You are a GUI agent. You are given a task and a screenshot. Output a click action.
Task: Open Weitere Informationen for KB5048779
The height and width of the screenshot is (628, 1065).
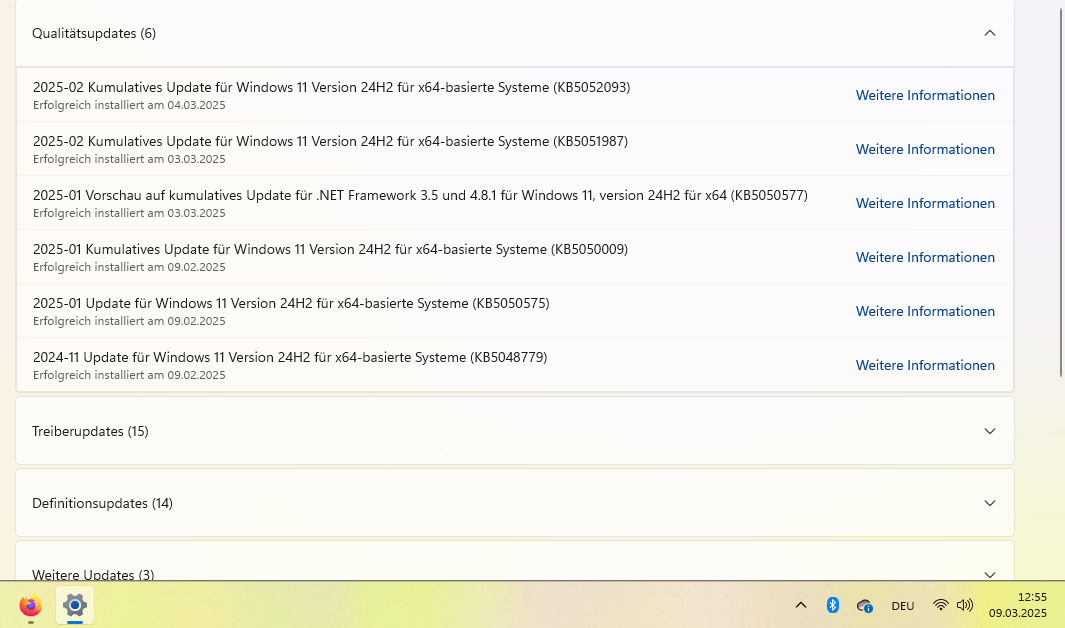(925, 365)
